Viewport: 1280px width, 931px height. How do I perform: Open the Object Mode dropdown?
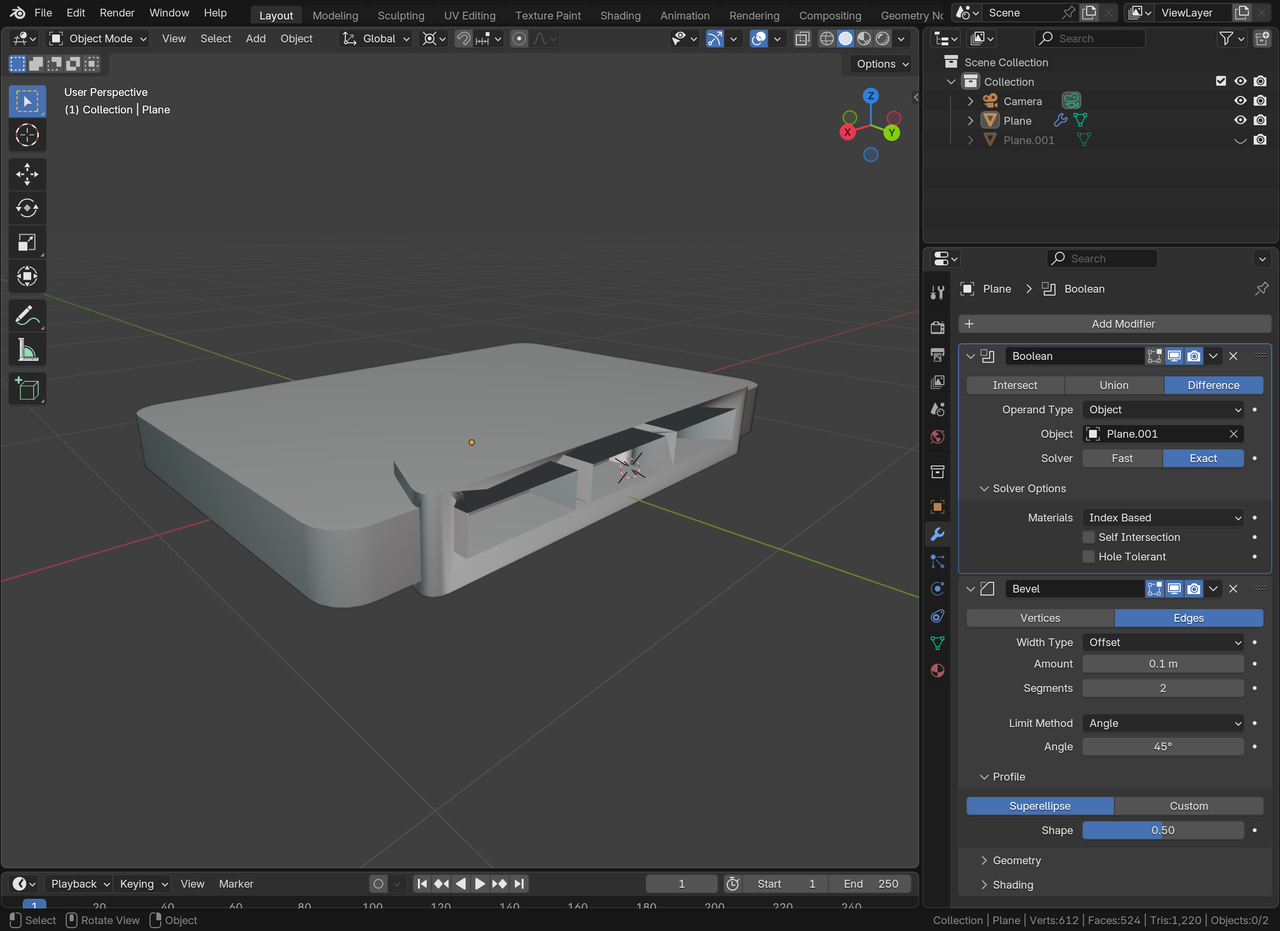tap(98, 38)
